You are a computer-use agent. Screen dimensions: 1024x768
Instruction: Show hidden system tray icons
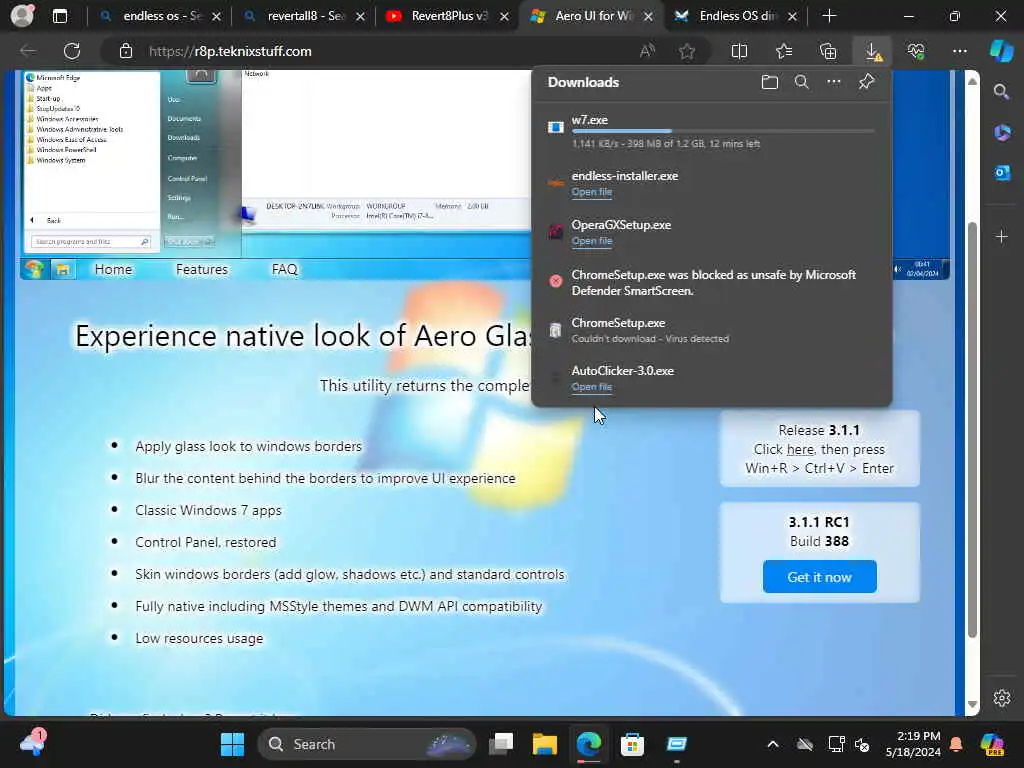click(x=773, y=744)
